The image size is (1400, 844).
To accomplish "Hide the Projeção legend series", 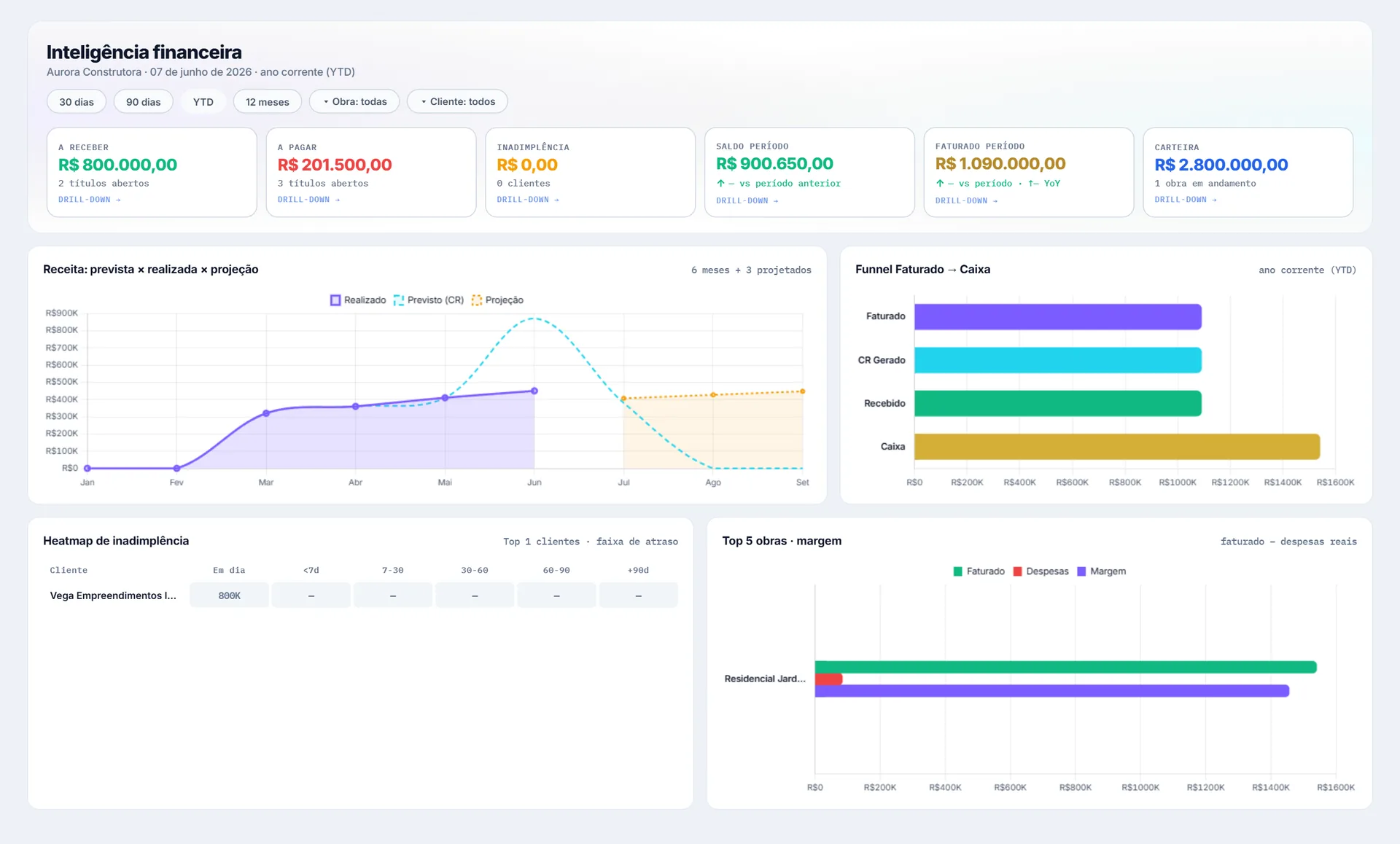I will pos(497,300).
